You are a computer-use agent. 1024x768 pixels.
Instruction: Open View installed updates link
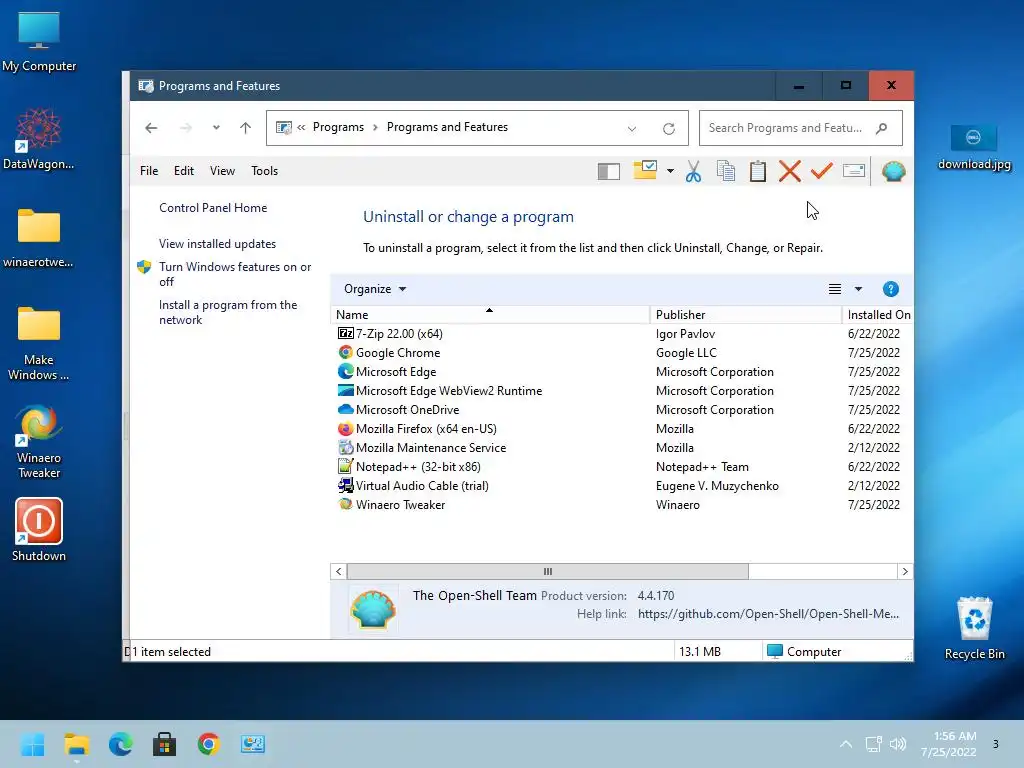(x=217, y=244)
